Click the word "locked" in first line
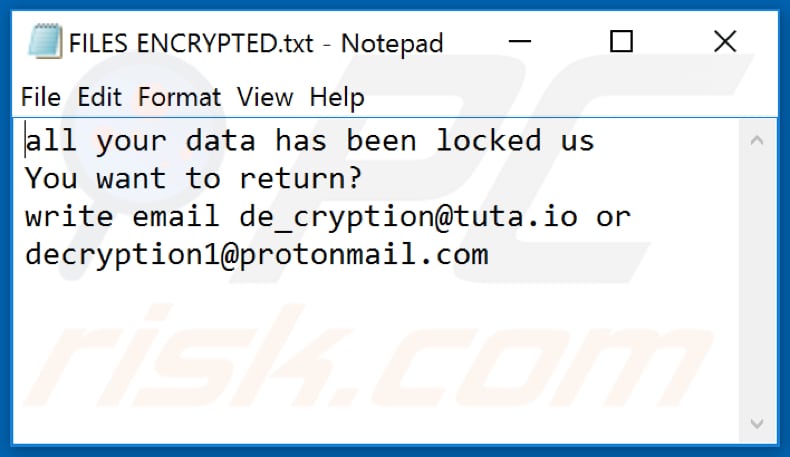 (488, 141)
